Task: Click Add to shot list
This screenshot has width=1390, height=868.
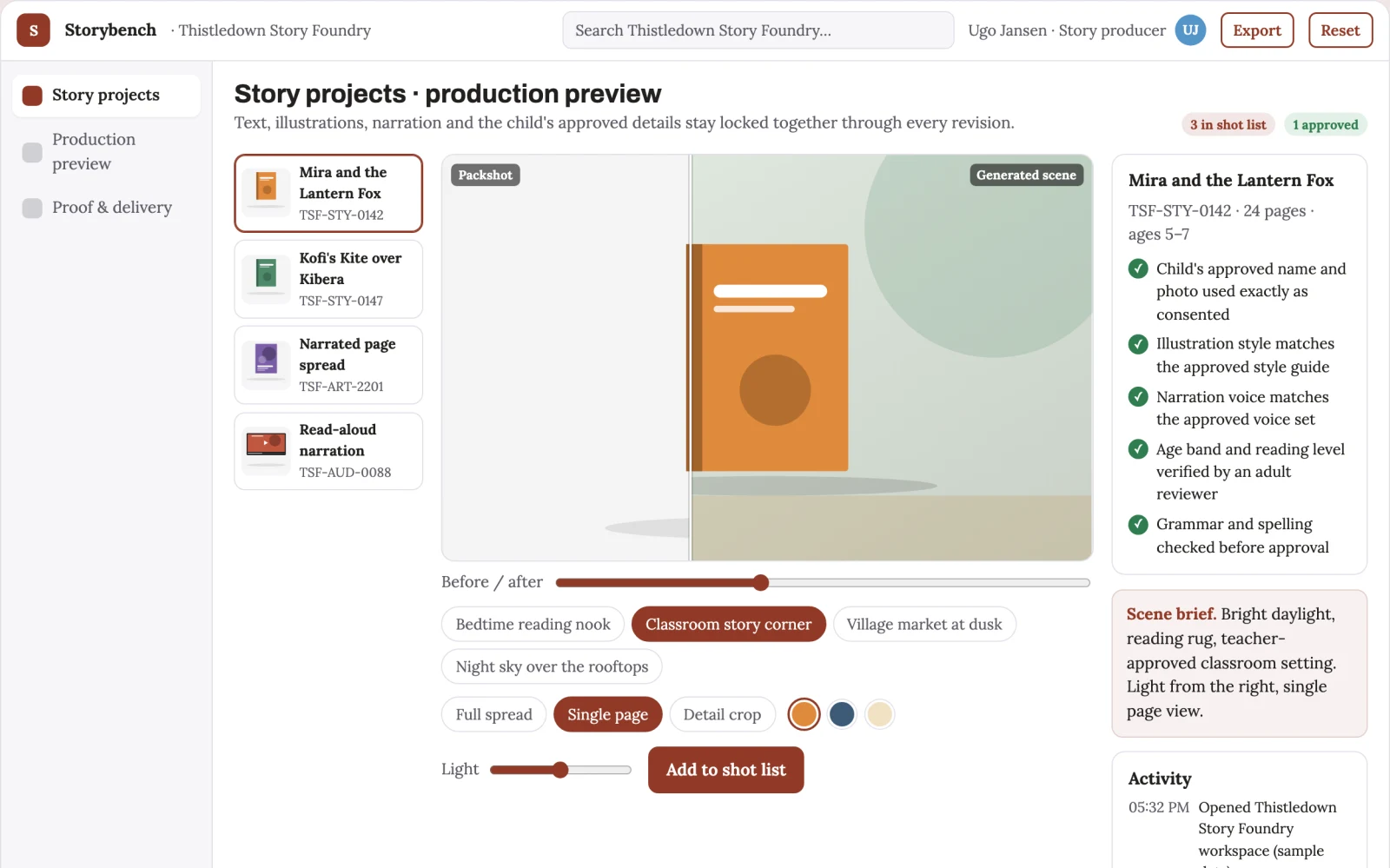Action: pos(726,770)
